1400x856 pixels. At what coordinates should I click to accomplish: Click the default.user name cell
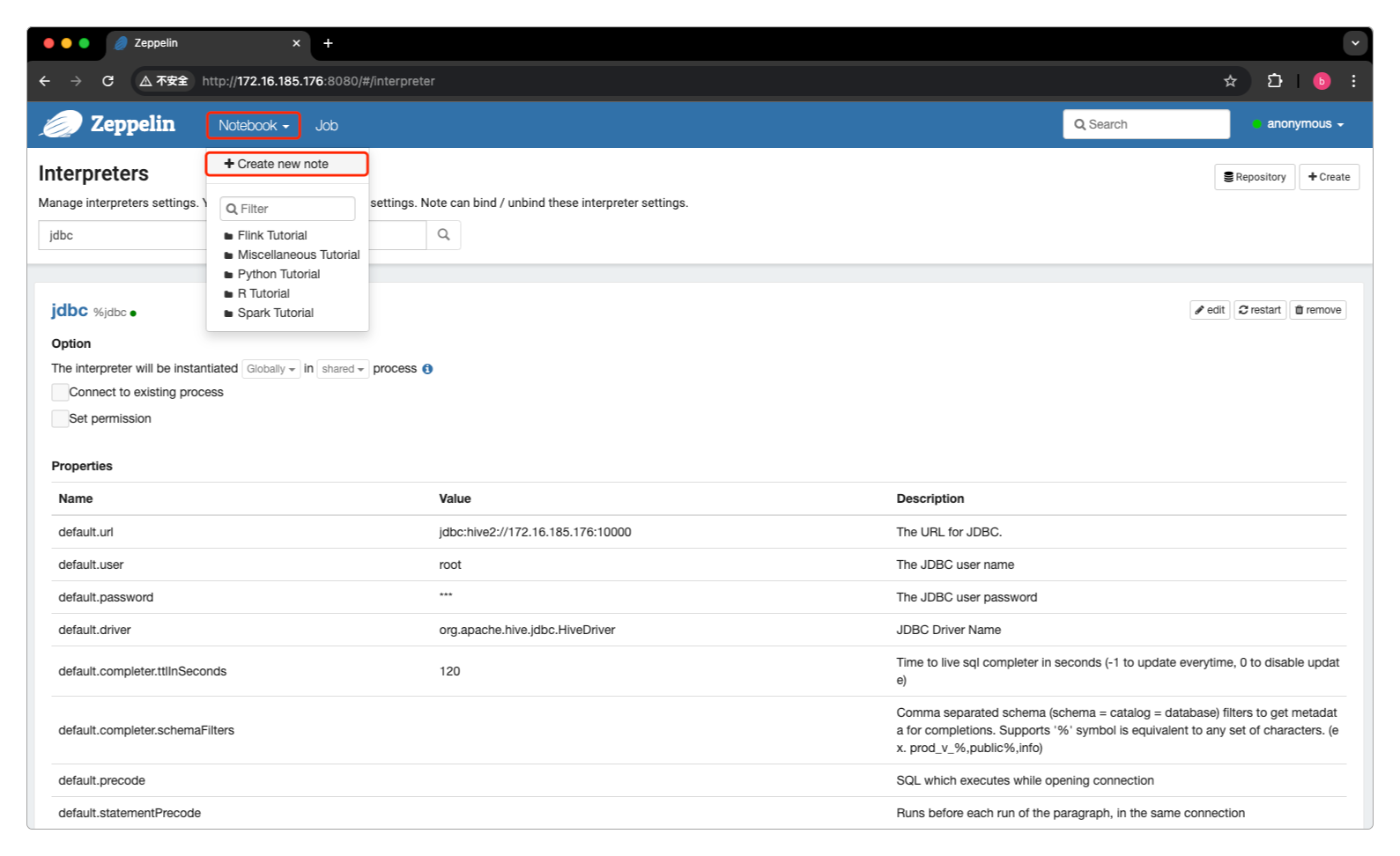point(91,565)
